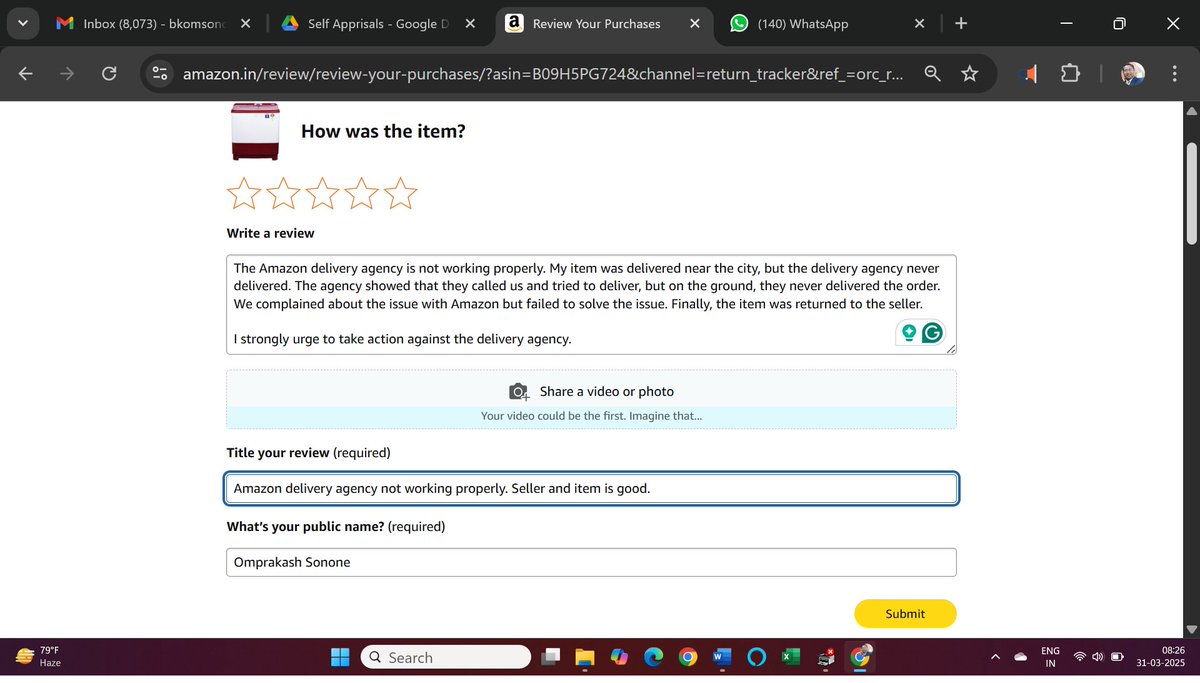Close the WhatsApp tab
This screenshot has height=683, width=1200.
coord(920,23)
